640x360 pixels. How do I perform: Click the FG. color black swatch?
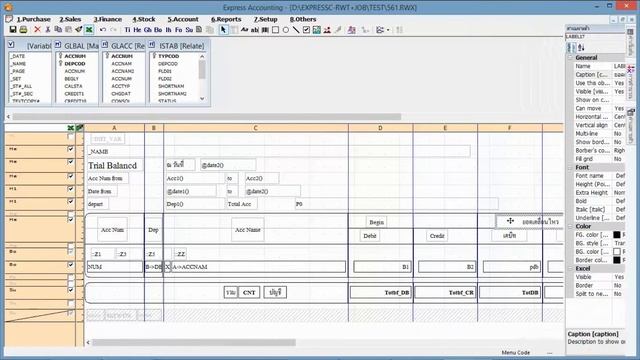(x=617, y=235)
